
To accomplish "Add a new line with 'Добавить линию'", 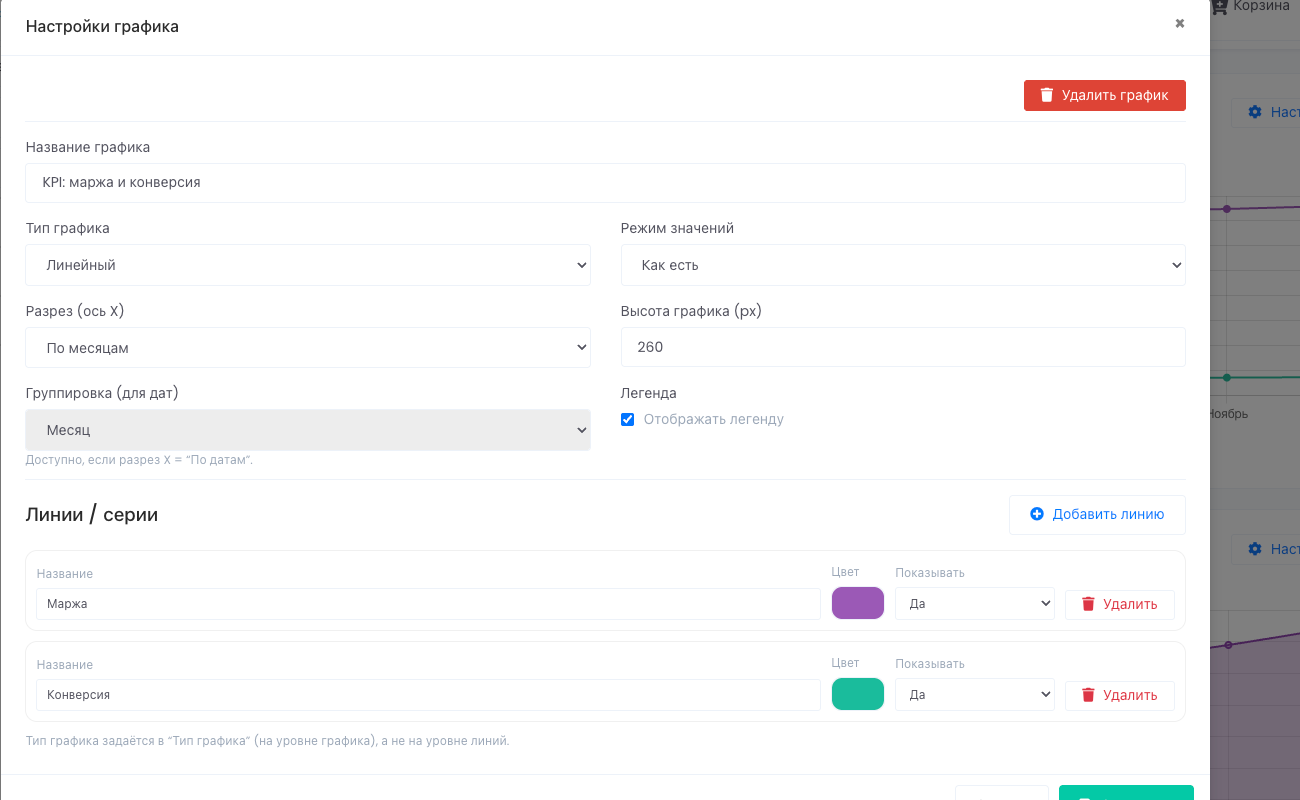I will click(x=1097, y=514).
